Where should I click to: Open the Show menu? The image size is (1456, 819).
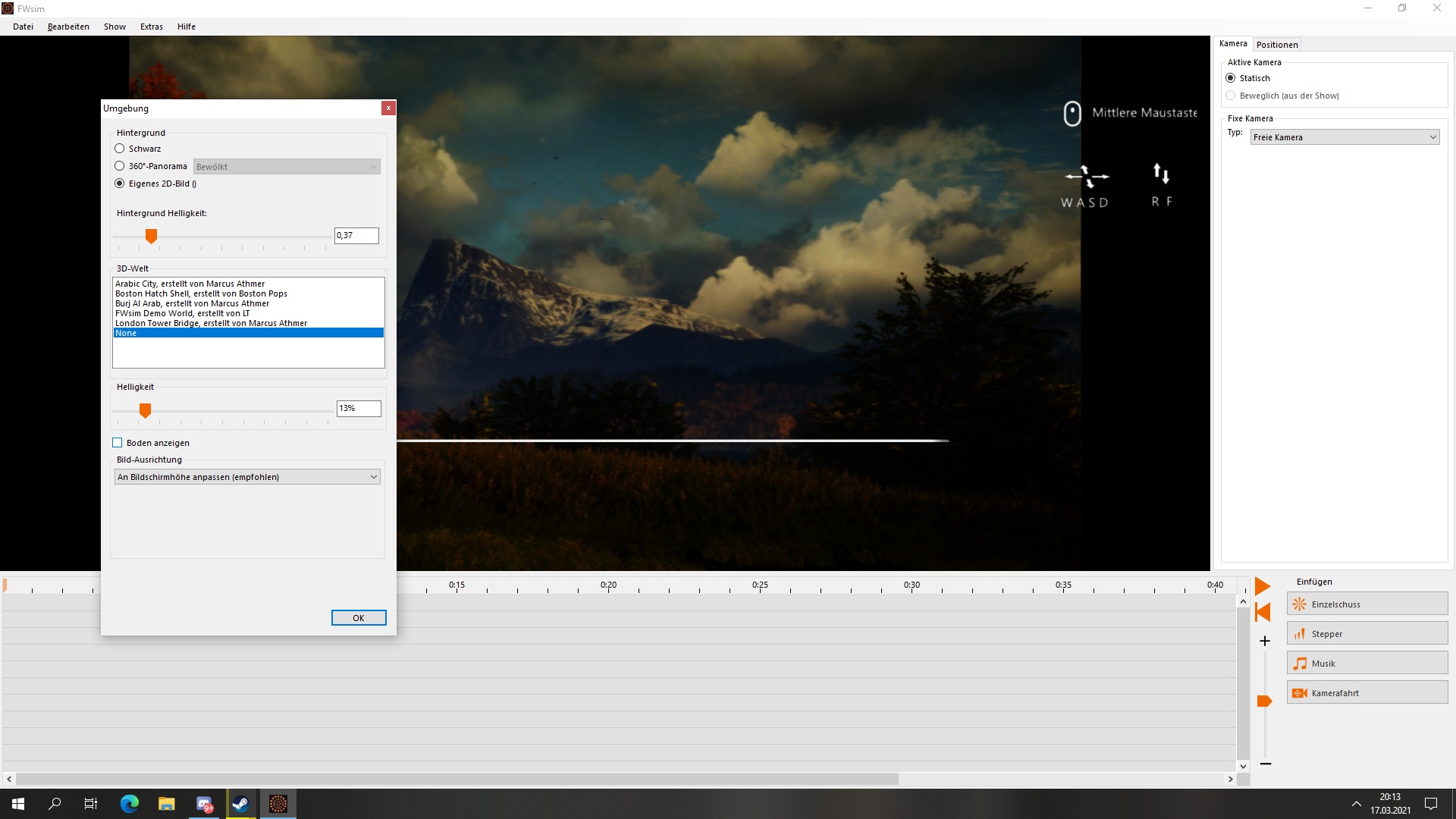115,27
